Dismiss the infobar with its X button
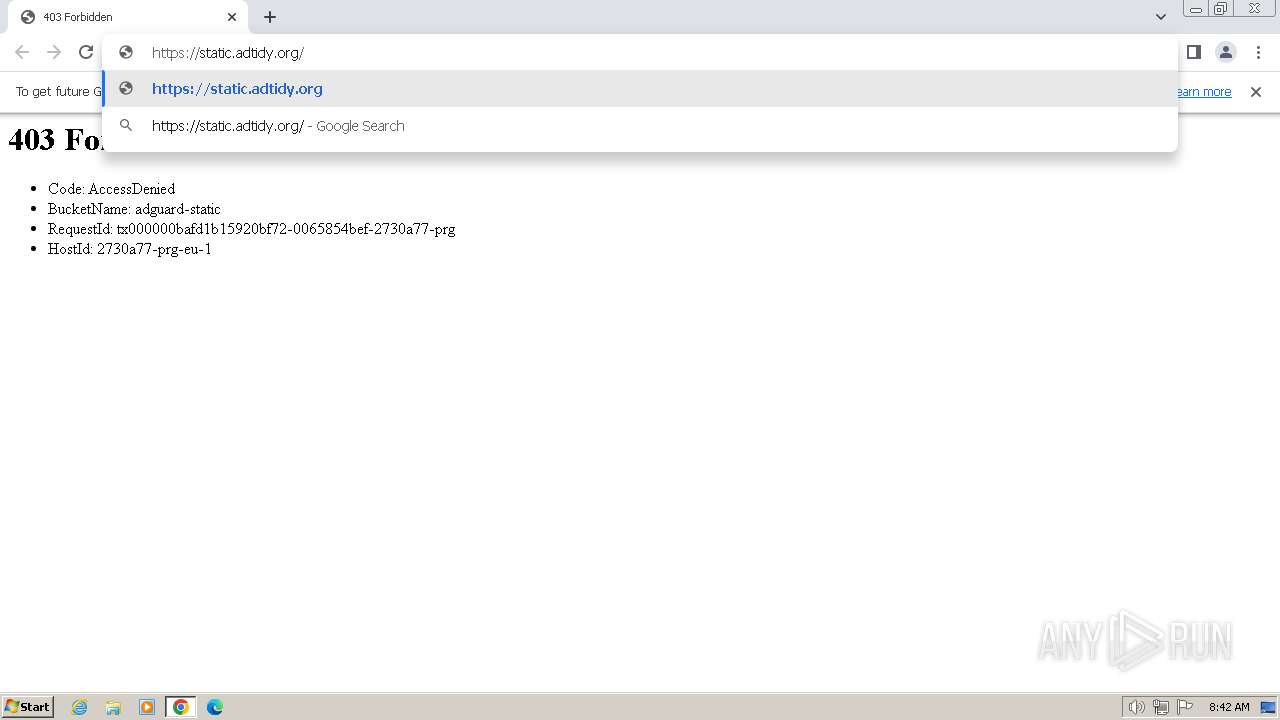Viewport: 1280px width, 720px height. 1256,92
